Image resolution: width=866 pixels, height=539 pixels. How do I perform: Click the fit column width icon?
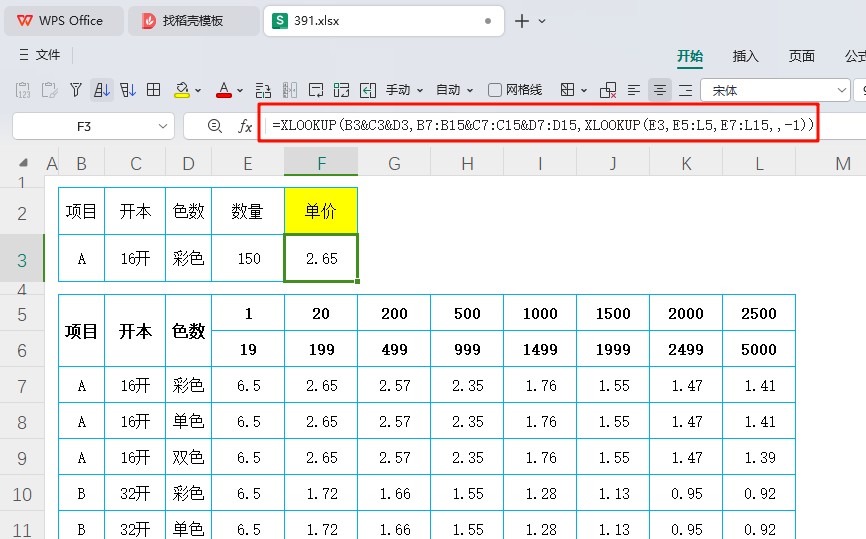pyautogui.click(x=368, y=90)
